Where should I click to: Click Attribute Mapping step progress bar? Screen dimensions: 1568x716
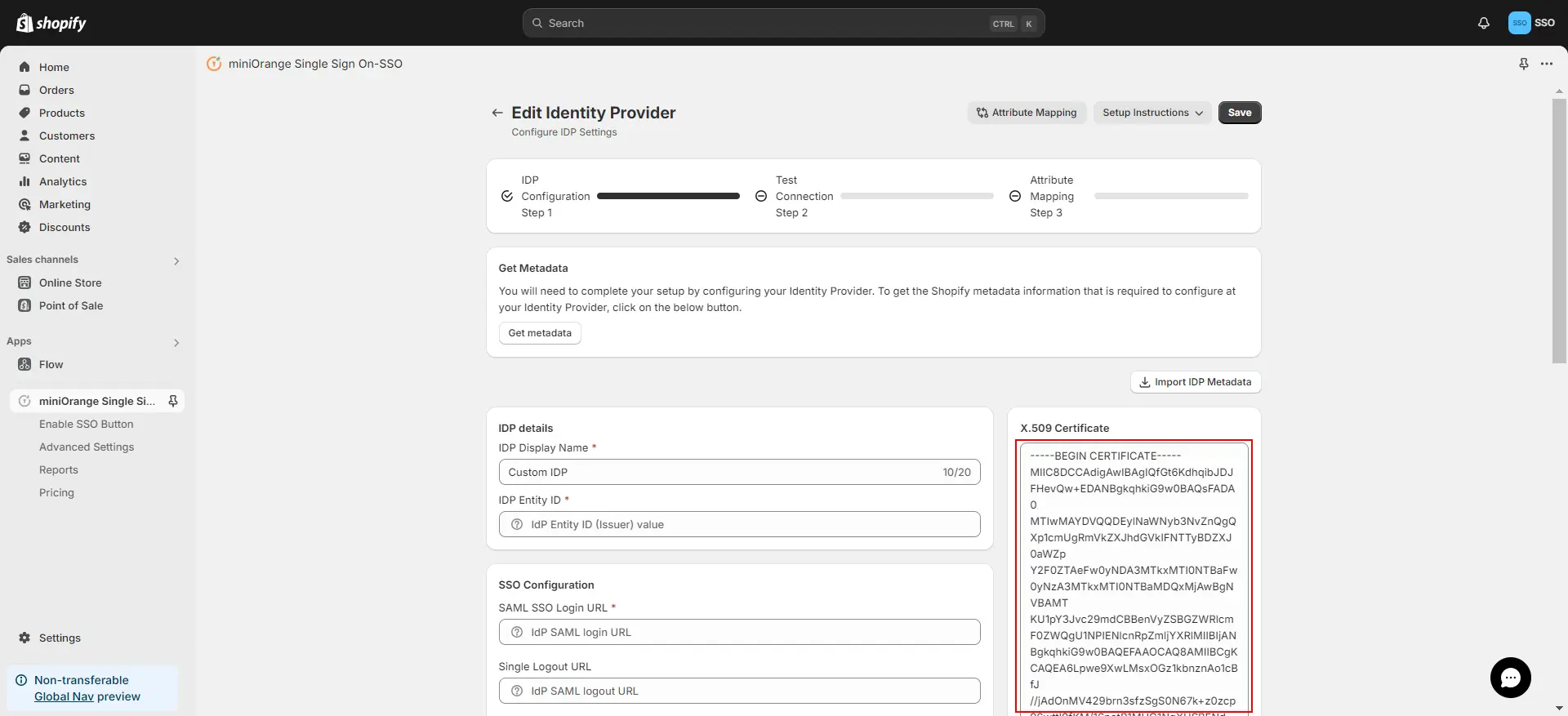(1171, 196)
